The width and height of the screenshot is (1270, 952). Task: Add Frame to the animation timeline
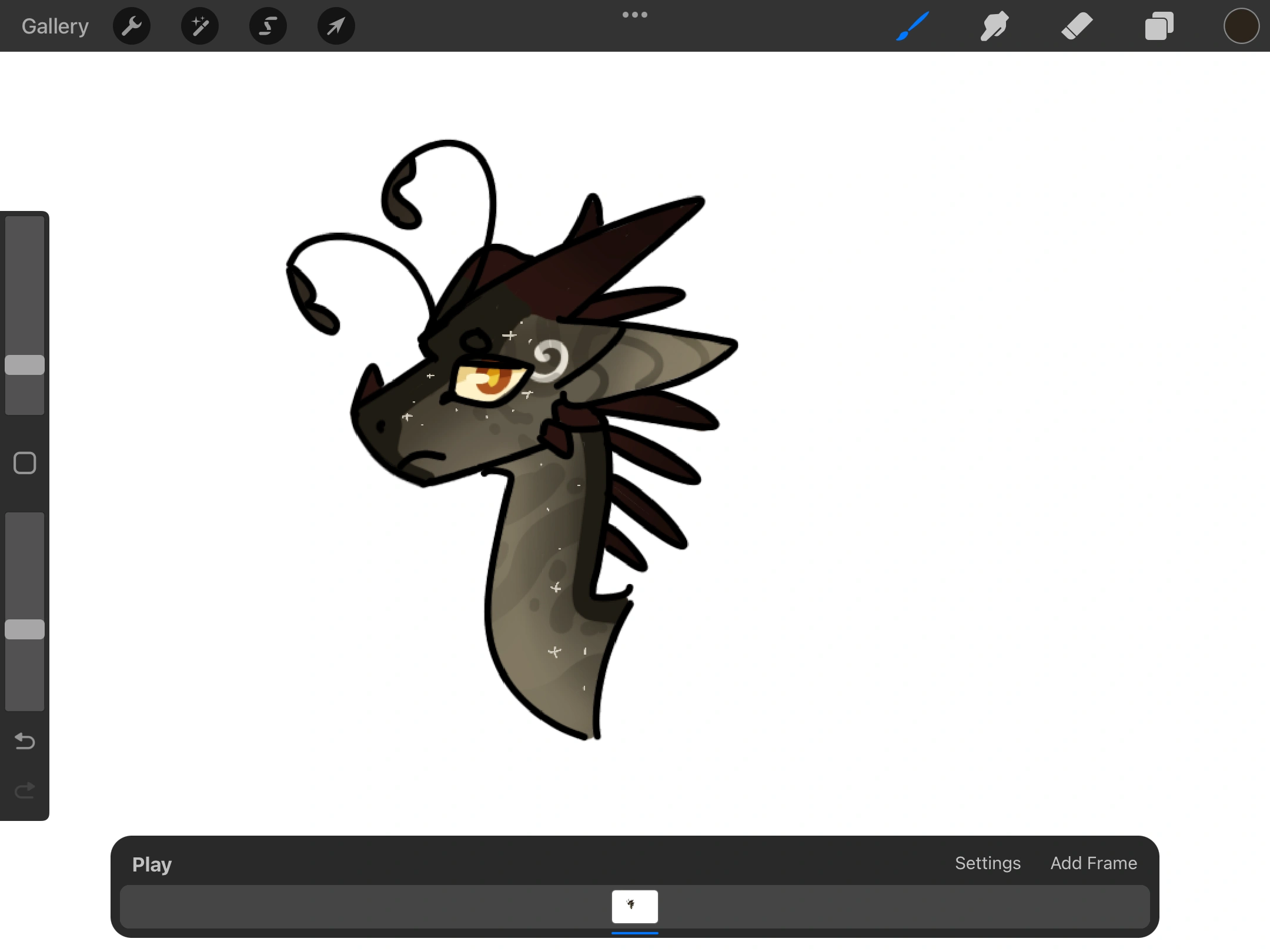point(1094,863)
